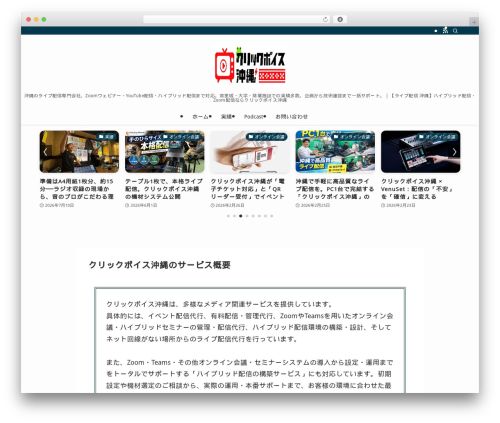Click the first article's publication date
500x423 pixels.
pyautogui.click(x=57, y=205)
